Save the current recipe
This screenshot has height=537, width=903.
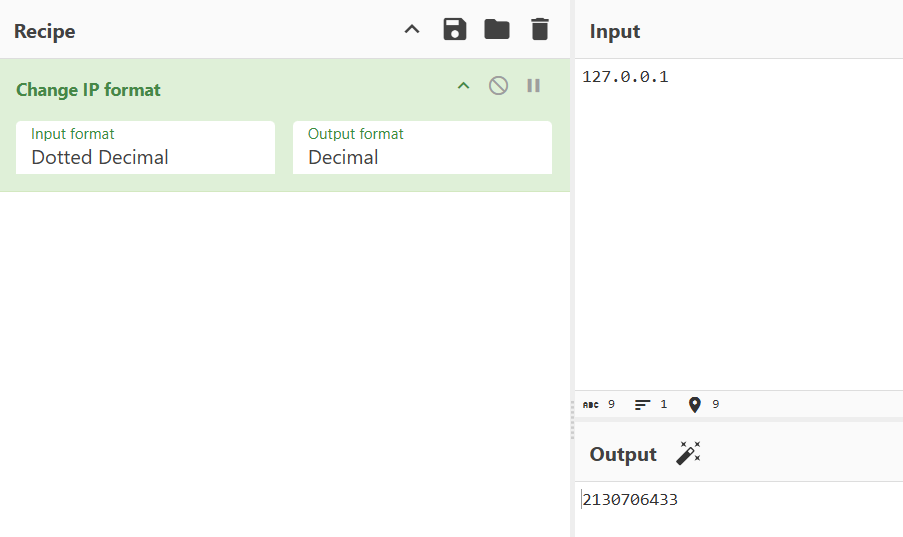(x=455, y=29)
